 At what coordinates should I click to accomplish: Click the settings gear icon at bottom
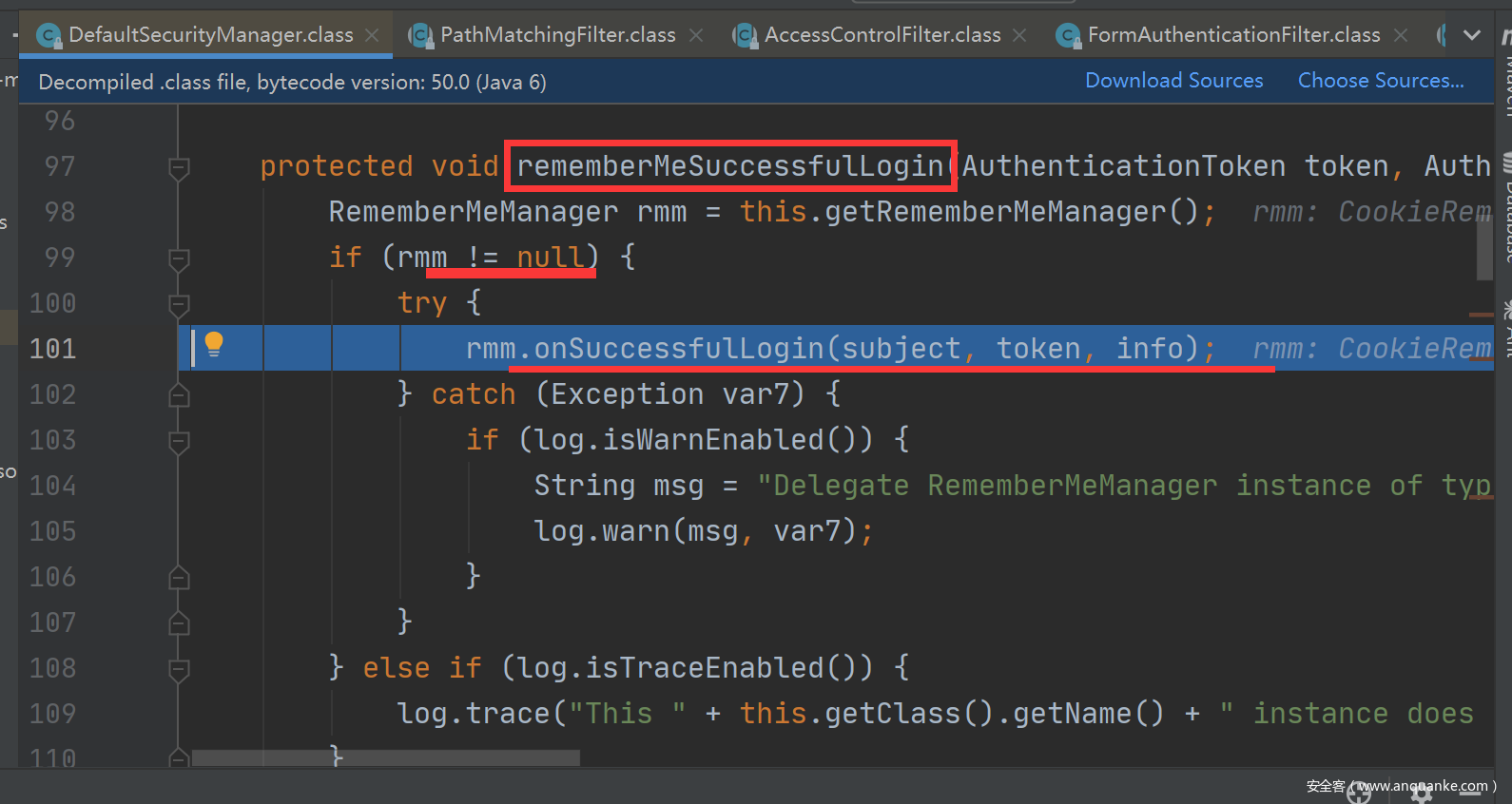coord(1422,794)
